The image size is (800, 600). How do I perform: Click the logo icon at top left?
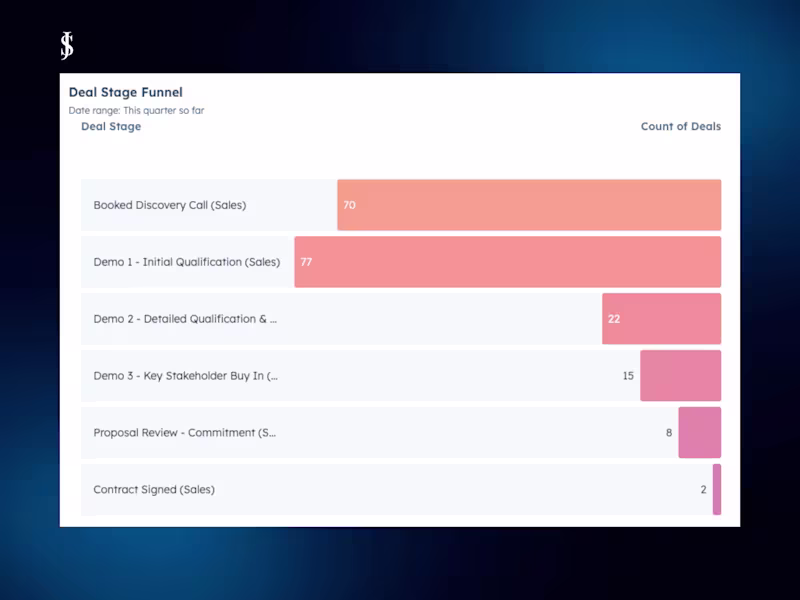[x=67, y=45]
